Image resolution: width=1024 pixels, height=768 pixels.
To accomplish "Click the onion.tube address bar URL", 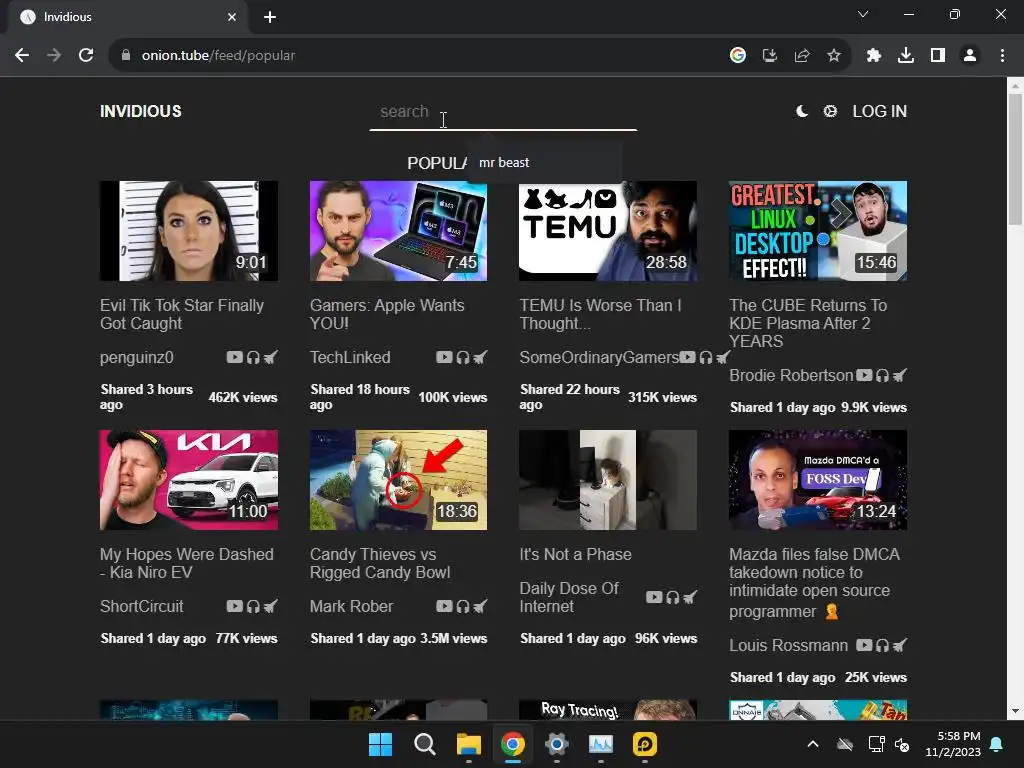I will coord(218,56).
